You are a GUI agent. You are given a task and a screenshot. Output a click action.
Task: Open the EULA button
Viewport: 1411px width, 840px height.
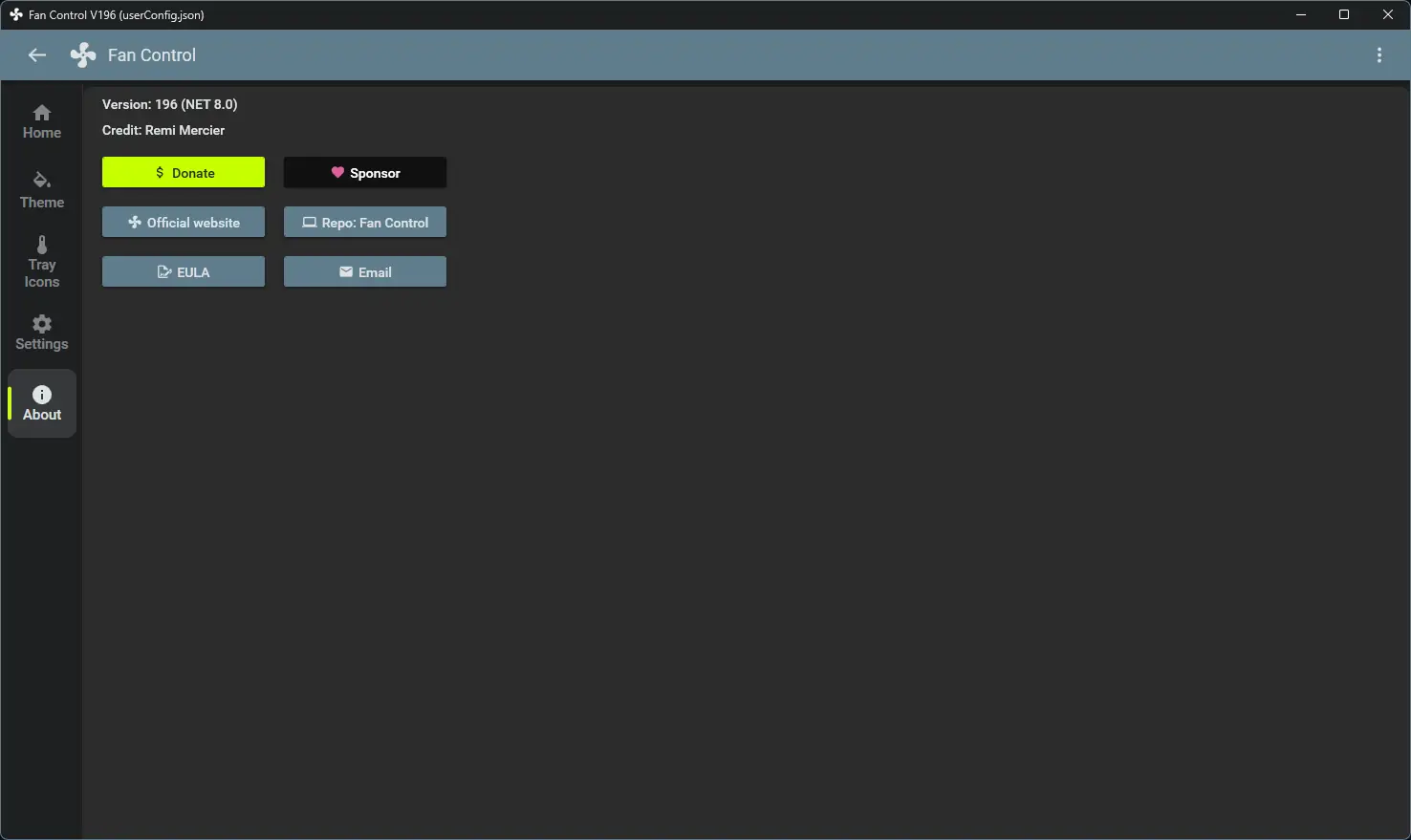tap(184, 272)
